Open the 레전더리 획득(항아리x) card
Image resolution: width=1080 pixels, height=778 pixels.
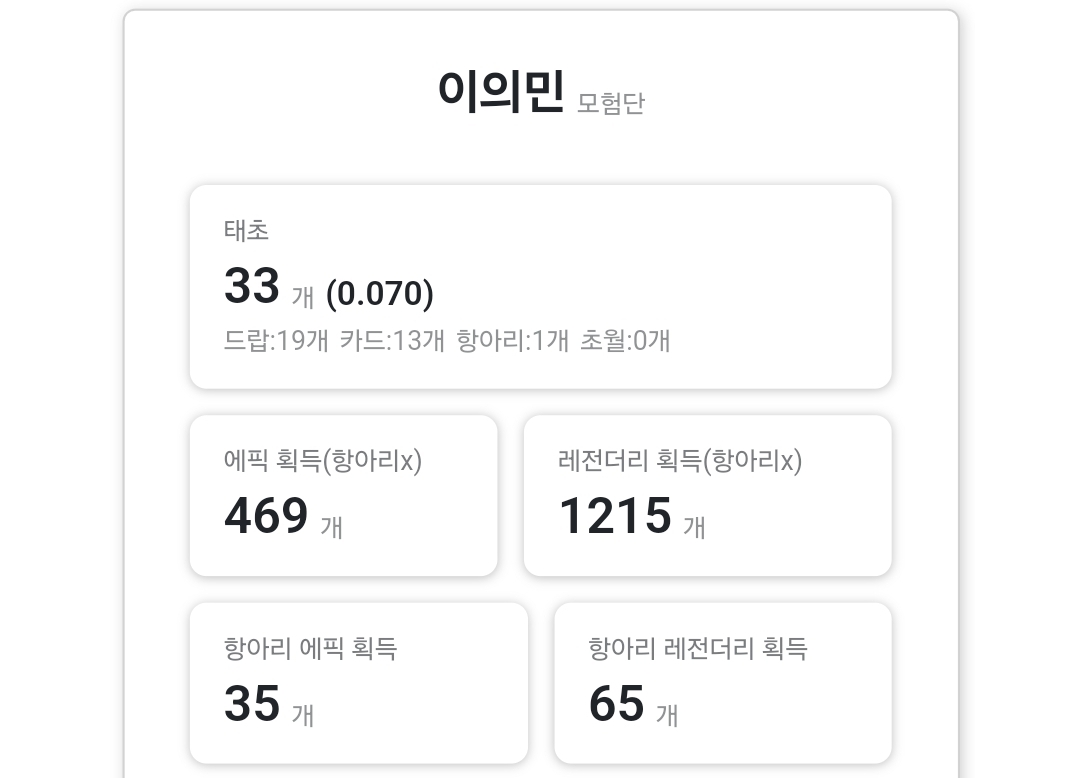coord(707,496)
